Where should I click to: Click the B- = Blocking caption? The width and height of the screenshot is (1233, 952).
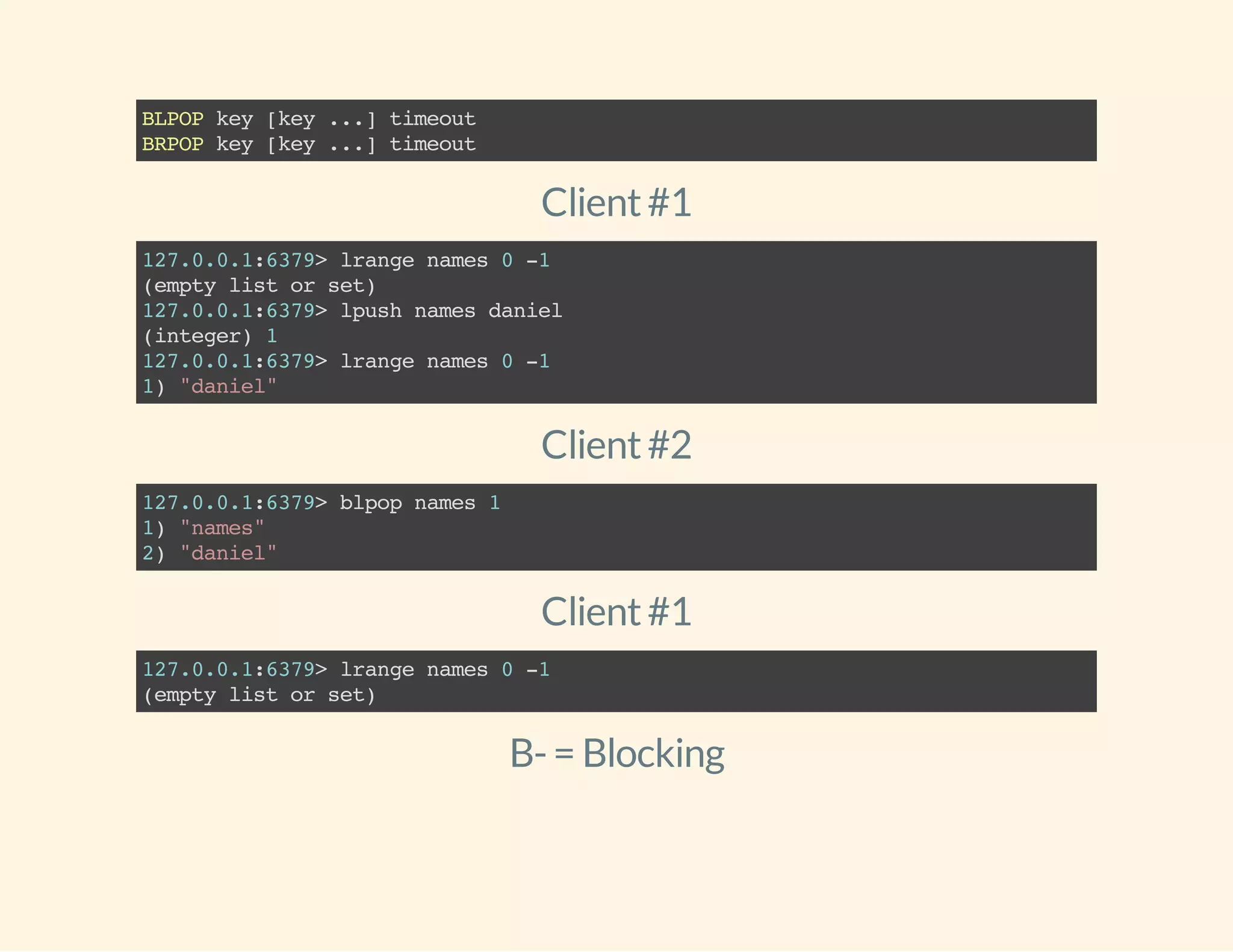(616, 753)
